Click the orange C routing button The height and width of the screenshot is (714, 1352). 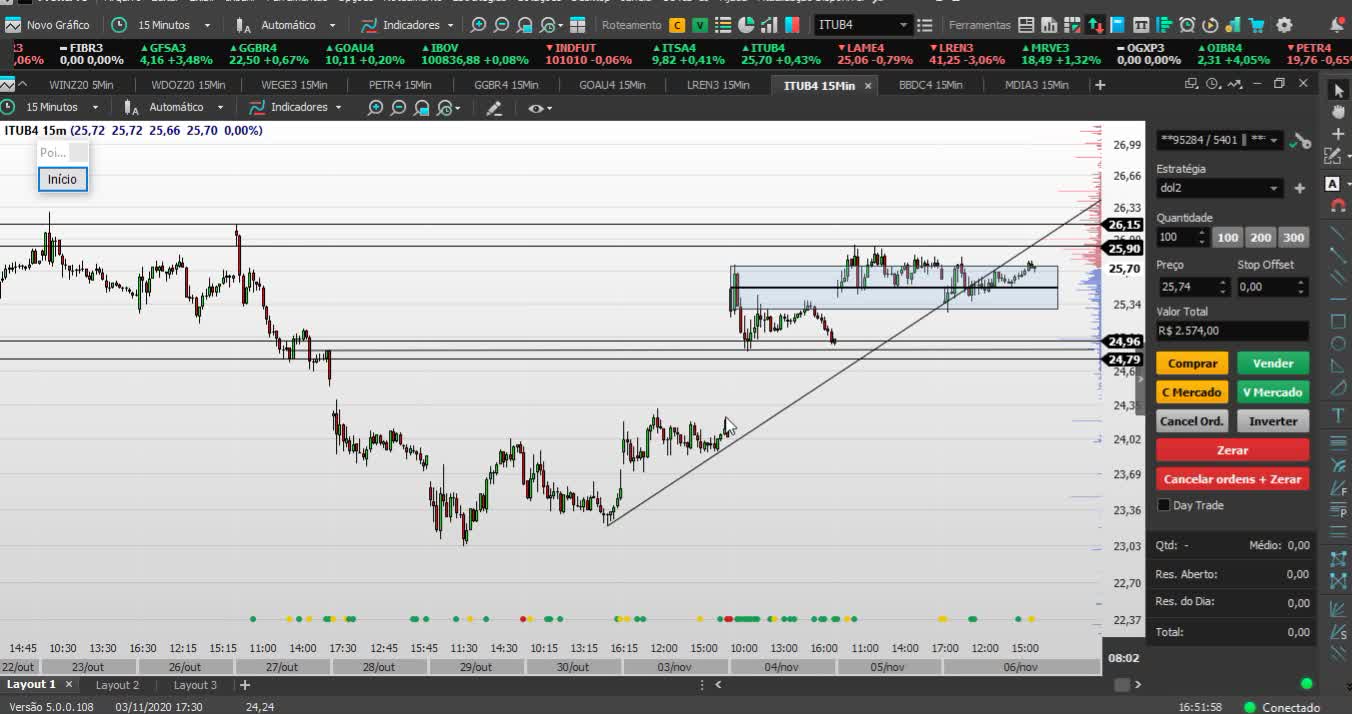tap(678, 25)
